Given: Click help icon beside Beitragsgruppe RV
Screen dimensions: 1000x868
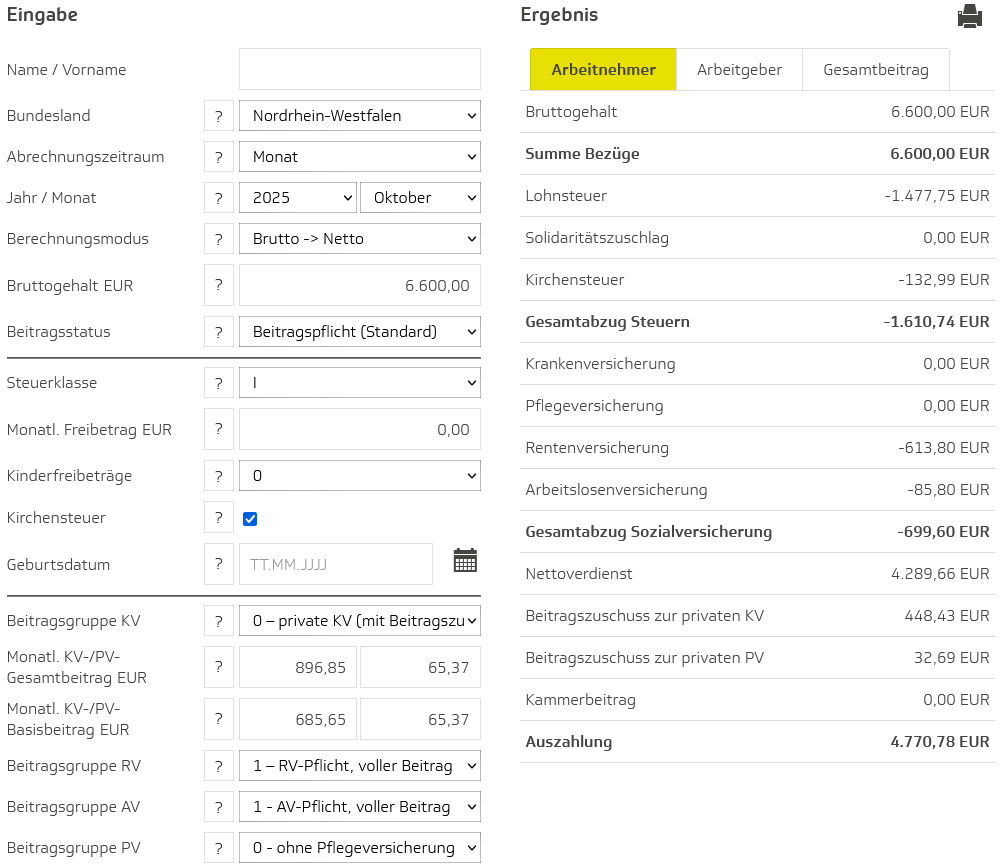Looking at the screenshot, I should tap(218, 766).
